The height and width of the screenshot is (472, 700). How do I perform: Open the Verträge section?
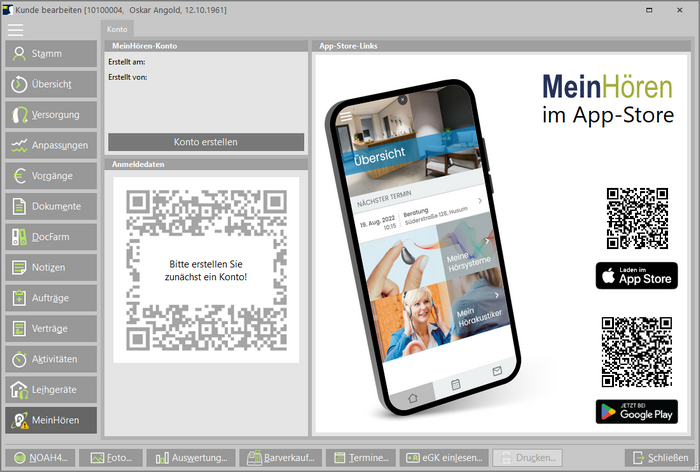(x=51, y=328)
